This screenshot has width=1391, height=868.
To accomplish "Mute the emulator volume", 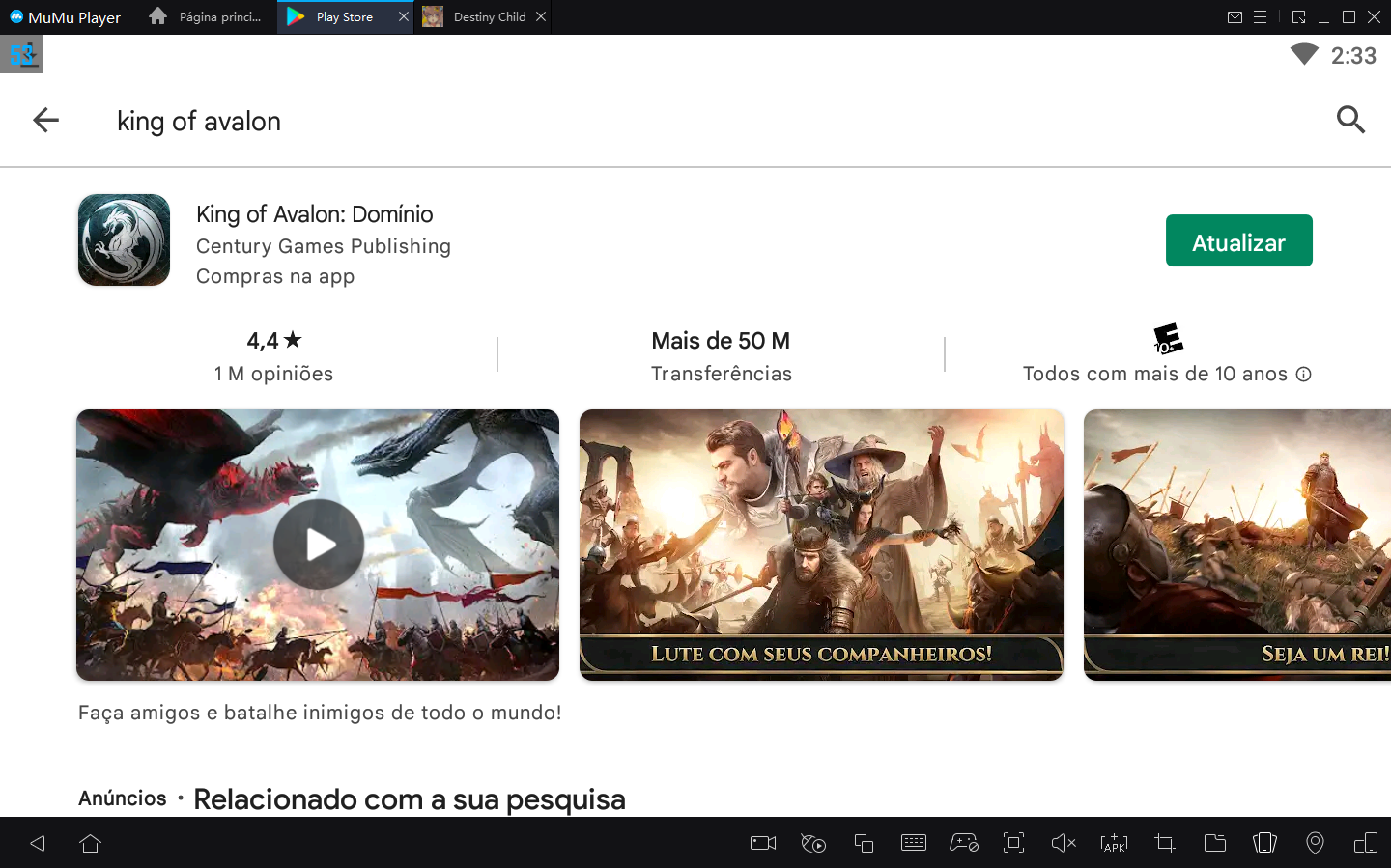I will (1064, 843).
